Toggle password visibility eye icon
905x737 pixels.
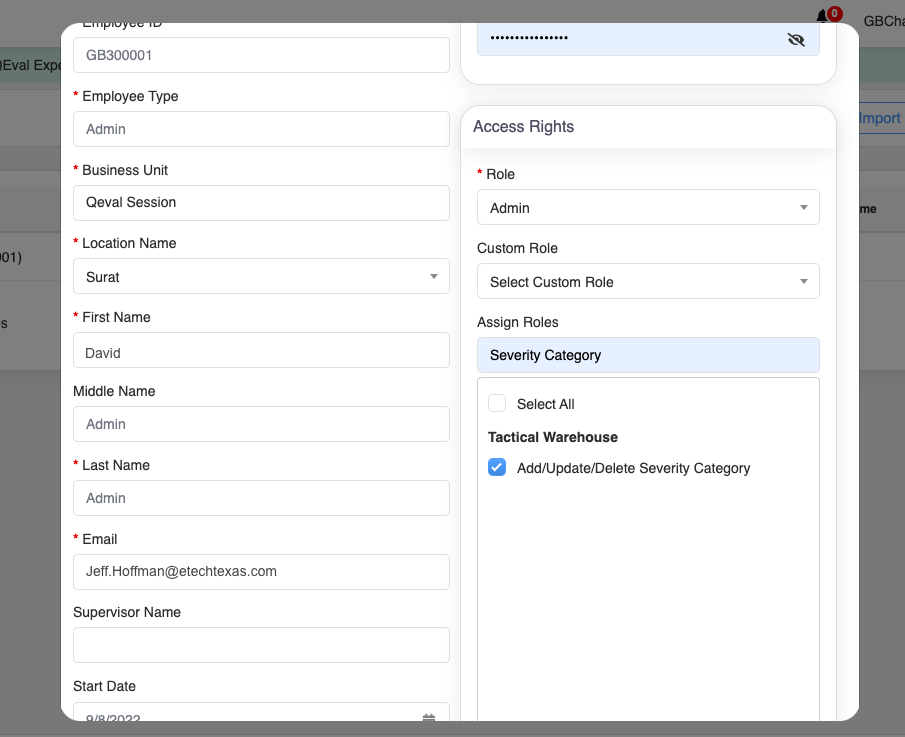[796, 39]
